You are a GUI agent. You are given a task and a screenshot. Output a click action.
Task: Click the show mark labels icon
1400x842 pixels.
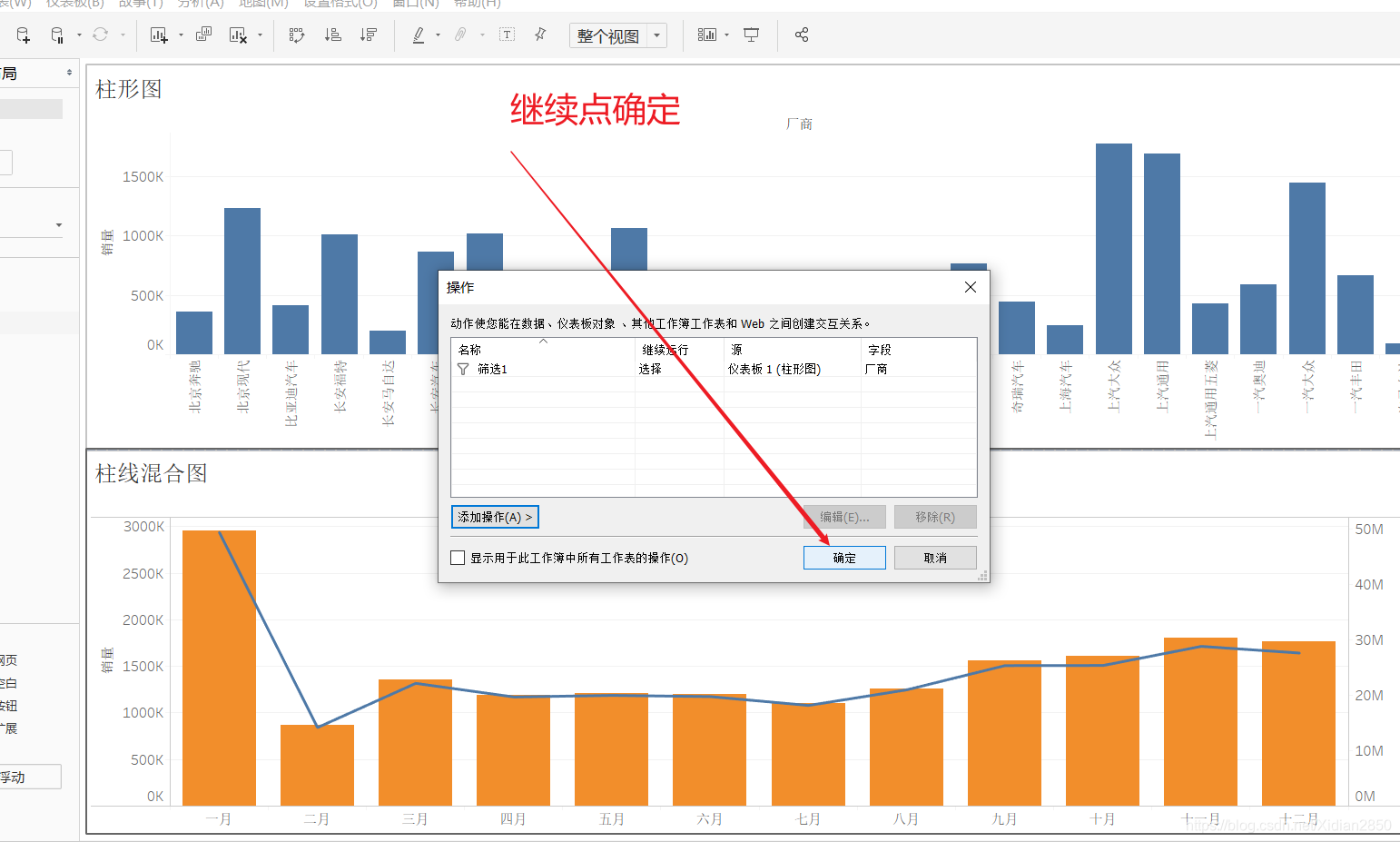point(507,35)
